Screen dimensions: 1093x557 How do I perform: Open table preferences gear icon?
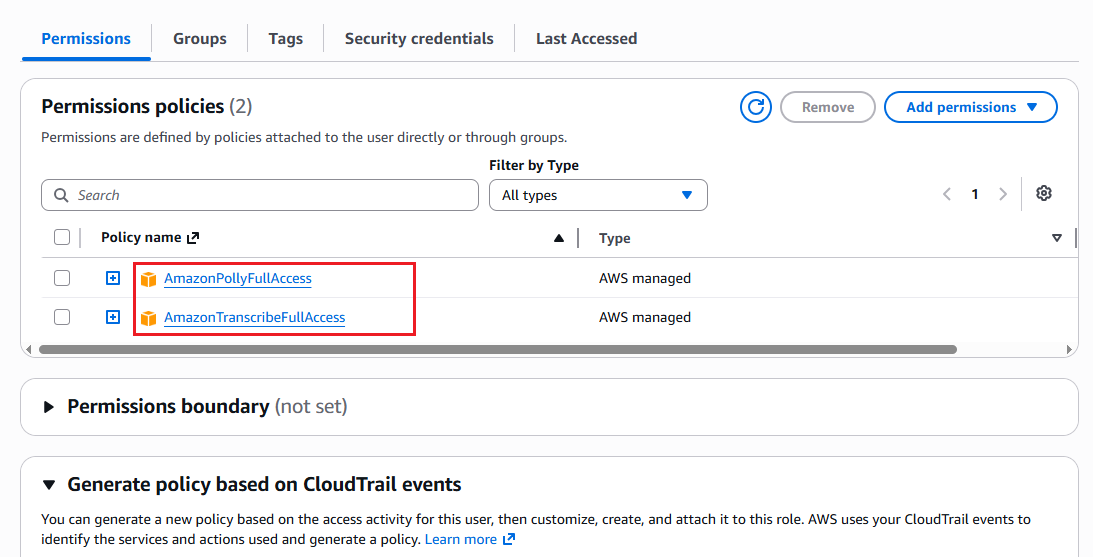pos(1044,193)
